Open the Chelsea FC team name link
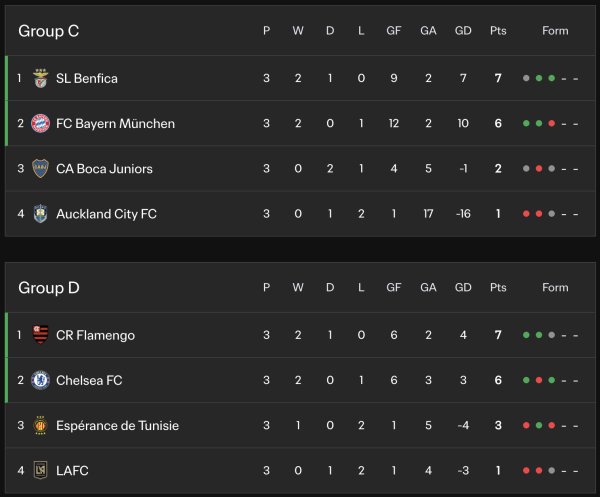Screen dimensions: 600x497 pyautogui.click(x=89, y=380)
